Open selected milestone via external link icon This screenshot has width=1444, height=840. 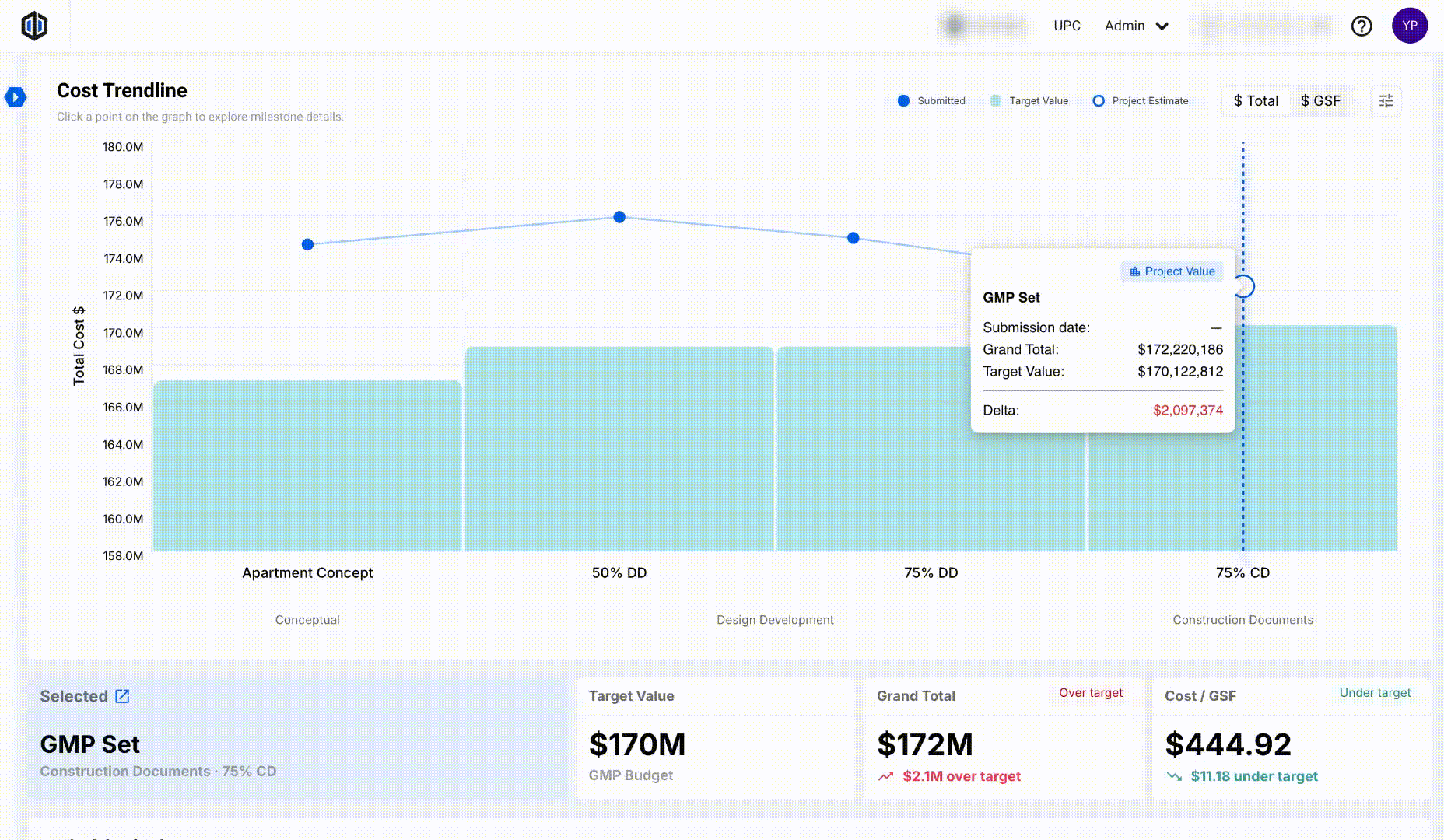[122, 696]
